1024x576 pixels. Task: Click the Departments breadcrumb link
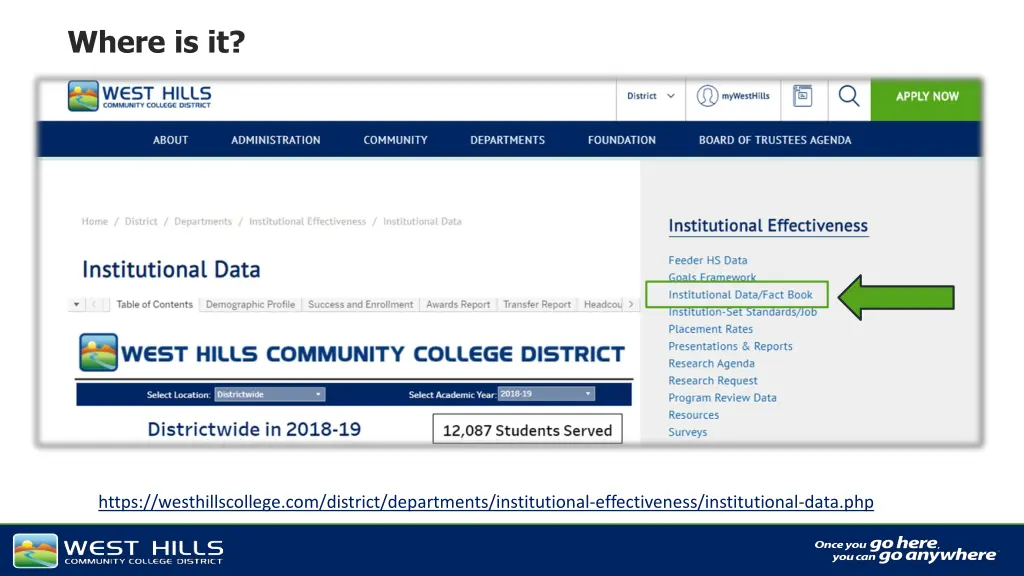(203, 221)
